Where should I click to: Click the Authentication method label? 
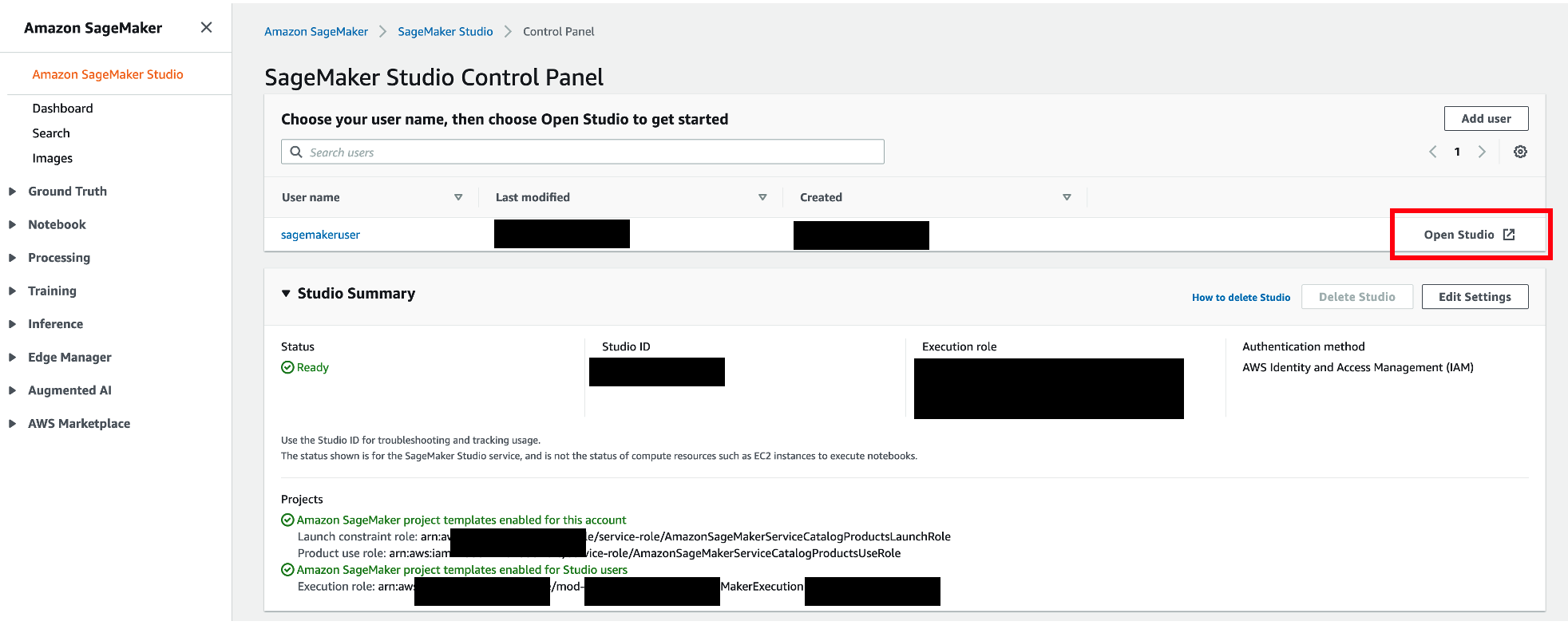pos(1303,346)
